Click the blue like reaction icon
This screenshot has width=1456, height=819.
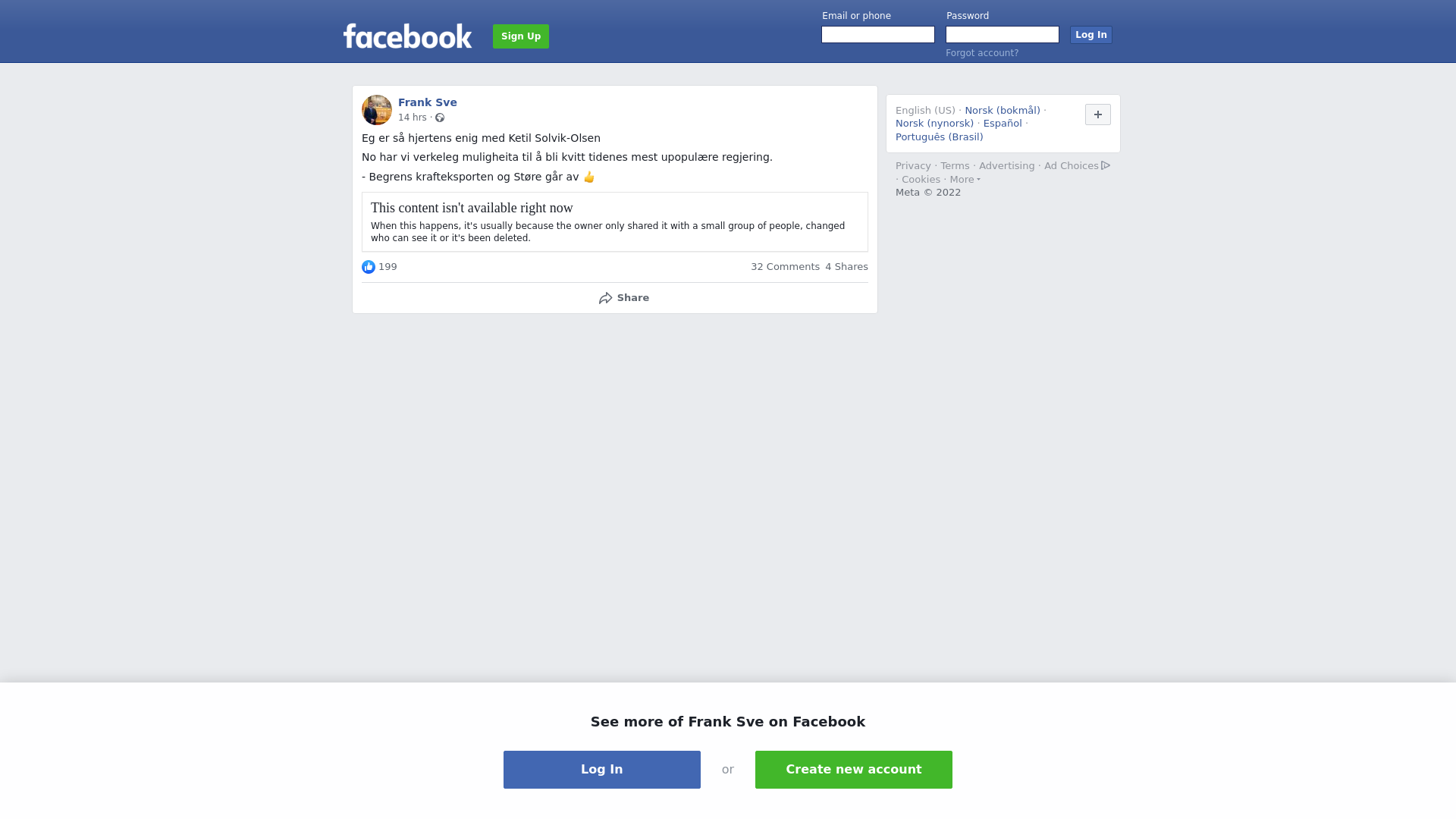coord(369,267)
